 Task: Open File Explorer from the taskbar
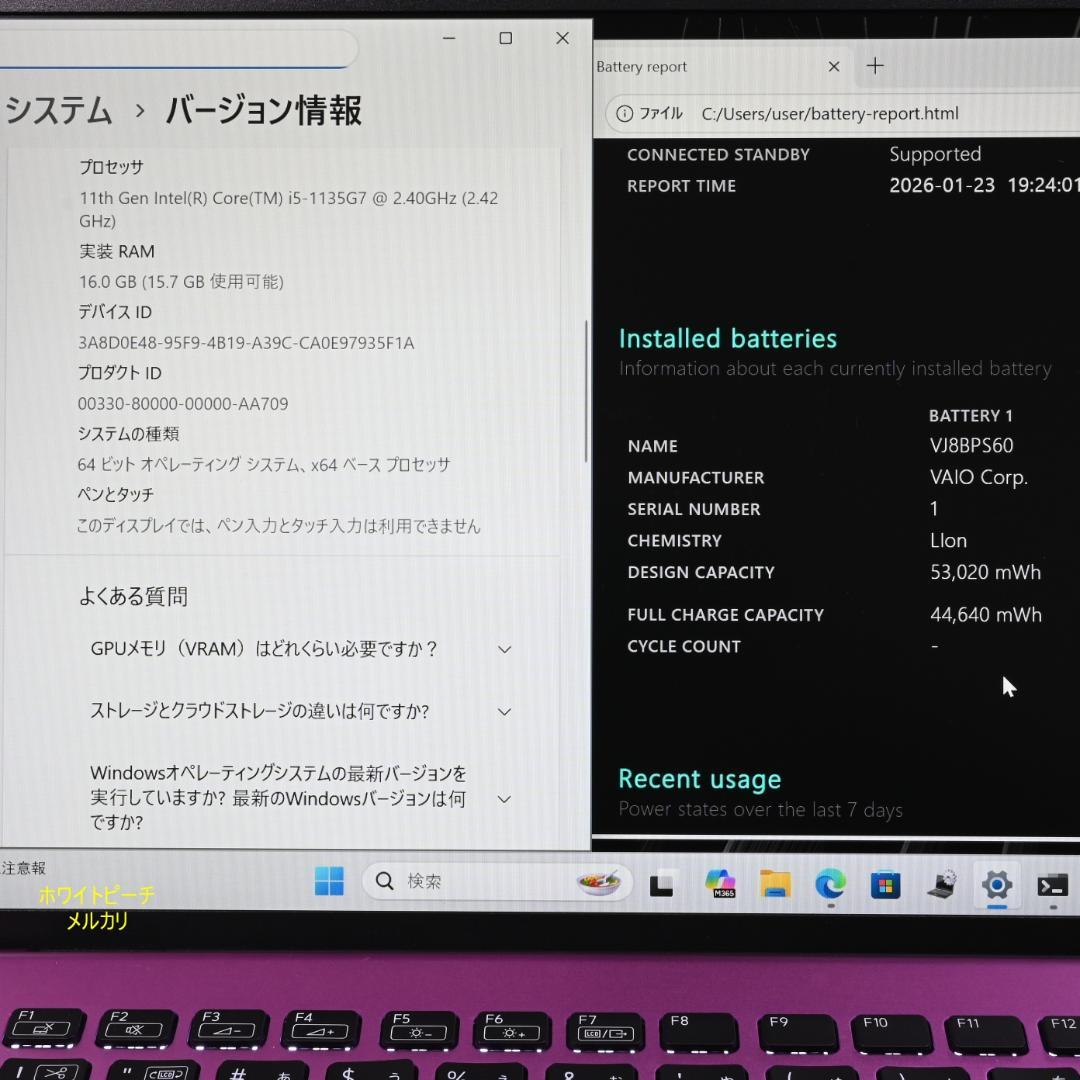(775, 885)
